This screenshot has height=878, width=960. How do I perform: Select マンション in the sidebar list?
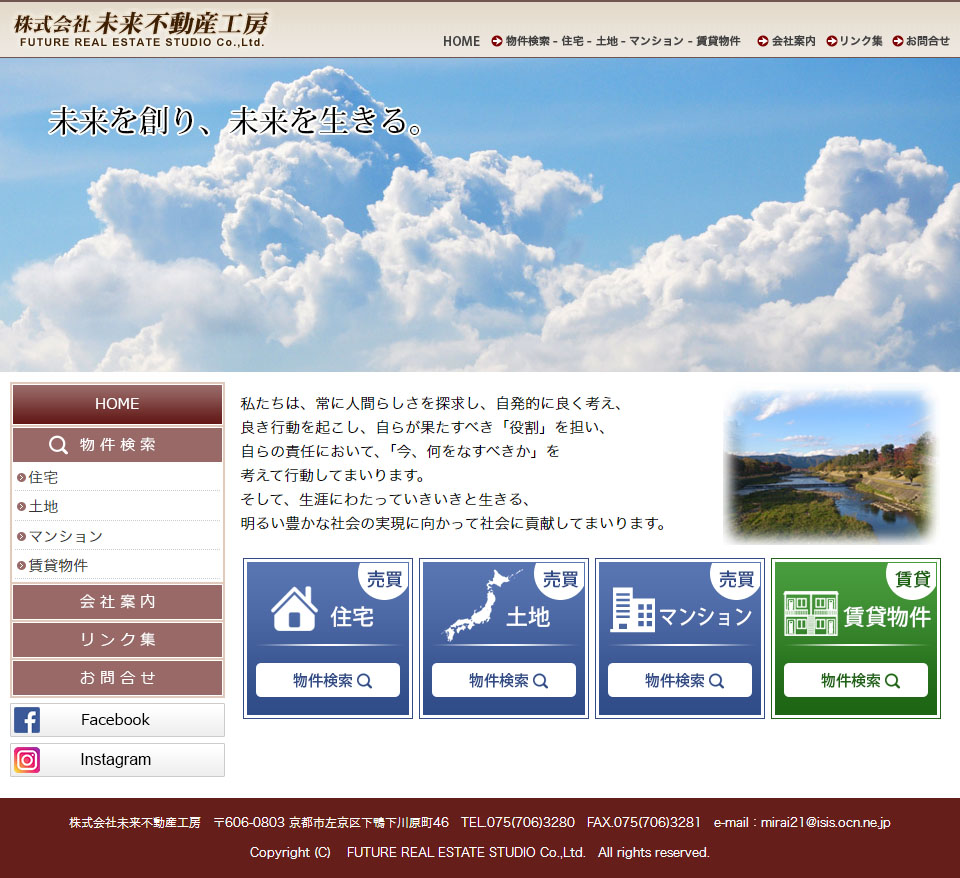coord(66,536)
